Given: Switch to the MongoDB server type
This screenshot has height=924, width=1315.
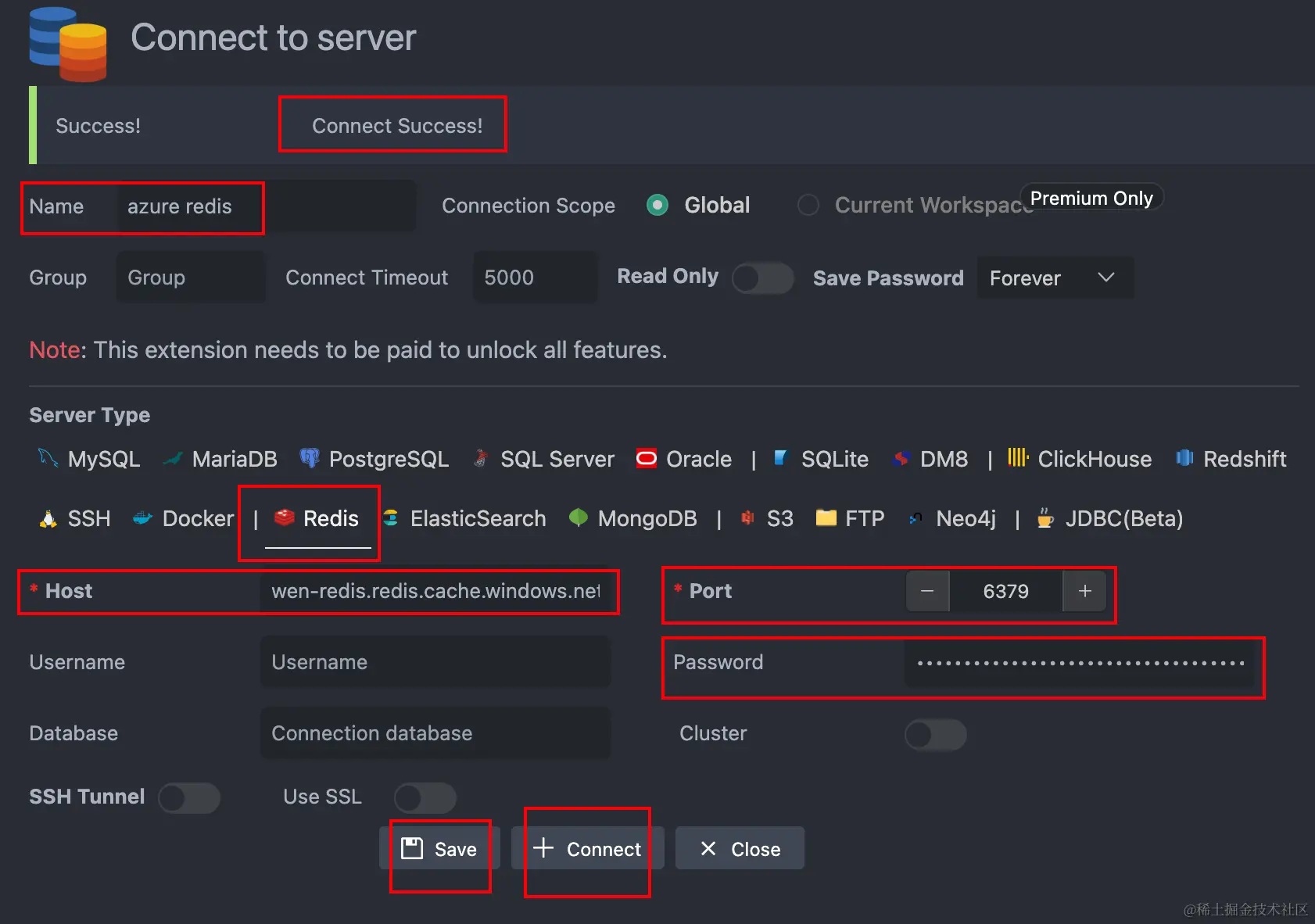Looking at the screenshot, I should coord(633,518).
